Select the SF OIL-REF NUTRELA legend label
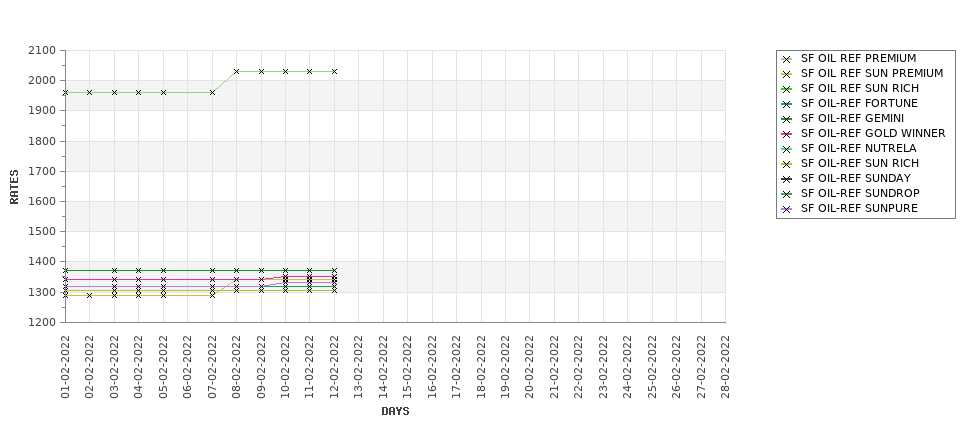This screenshot has height=429, width=975. (858, 148)
